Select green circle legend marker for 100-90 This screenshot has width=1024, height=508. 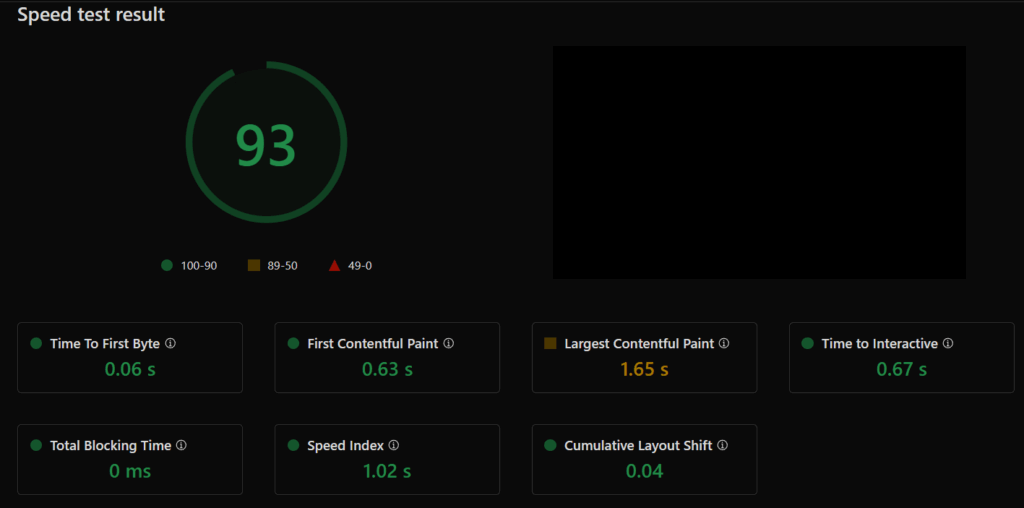point(167,265)
